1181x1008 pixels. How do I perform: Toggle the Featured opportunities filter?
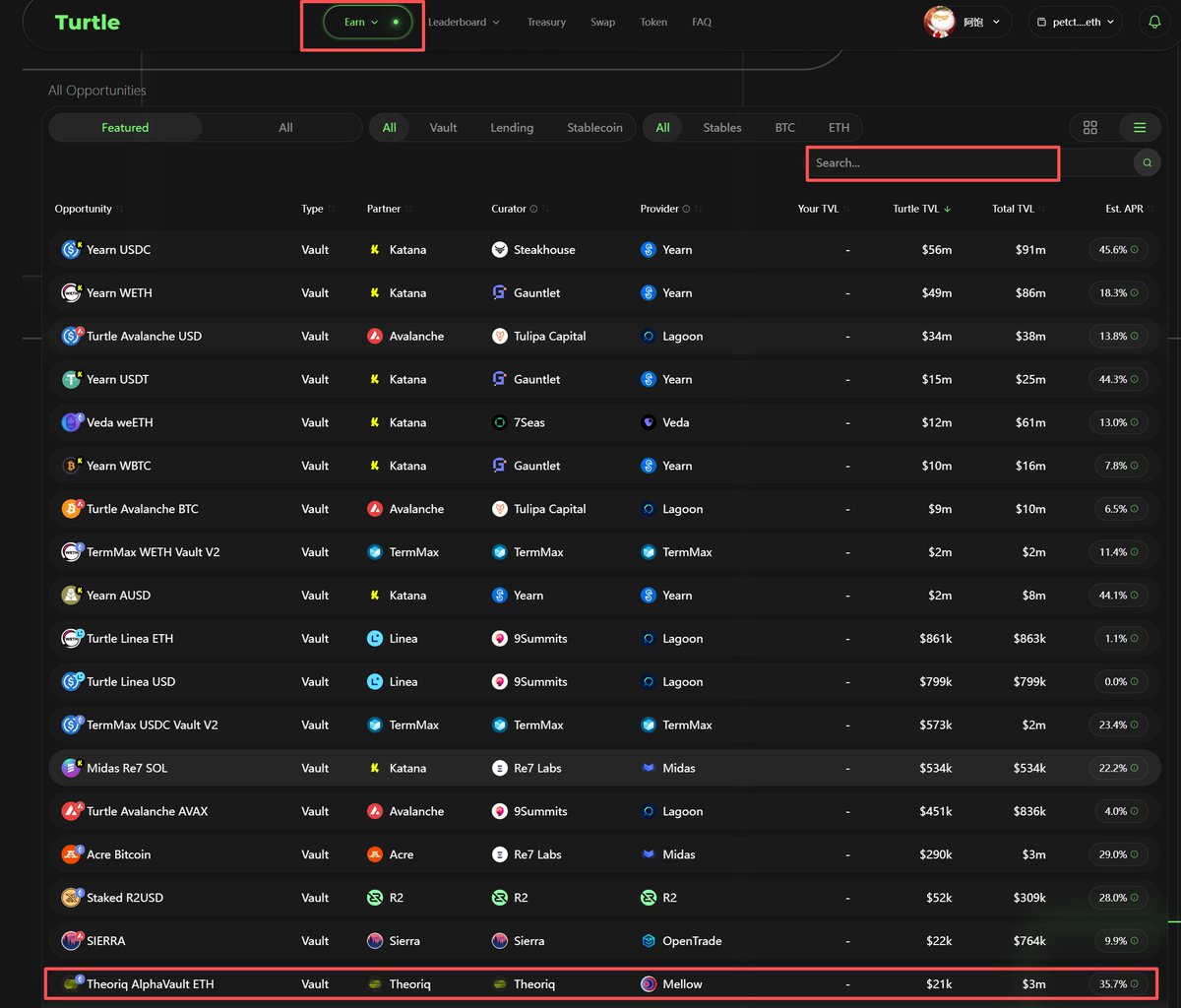tap(125, 128)
